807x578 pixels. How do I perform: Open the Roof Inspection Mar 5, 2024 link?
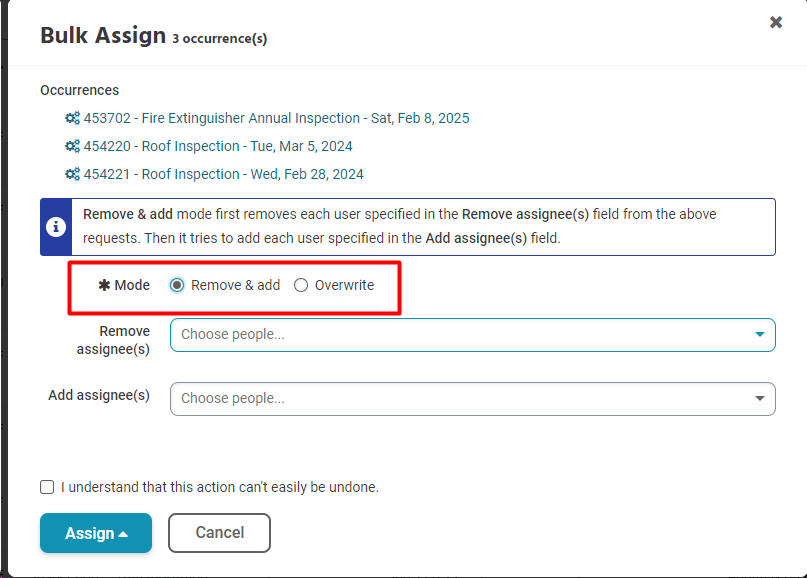[218, 146]
